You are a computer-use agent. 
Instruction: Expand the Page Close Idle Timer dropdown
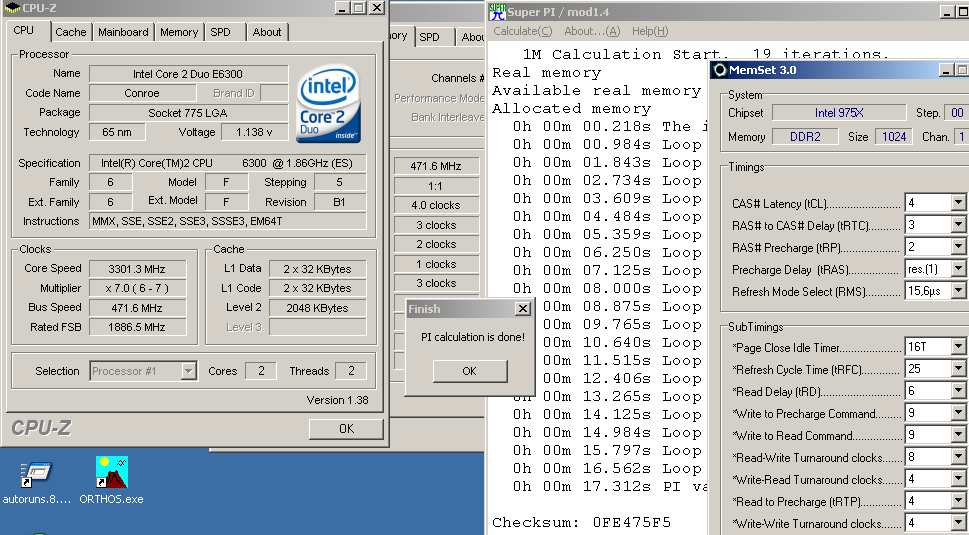pyautogui.click(x=958, y=347)
